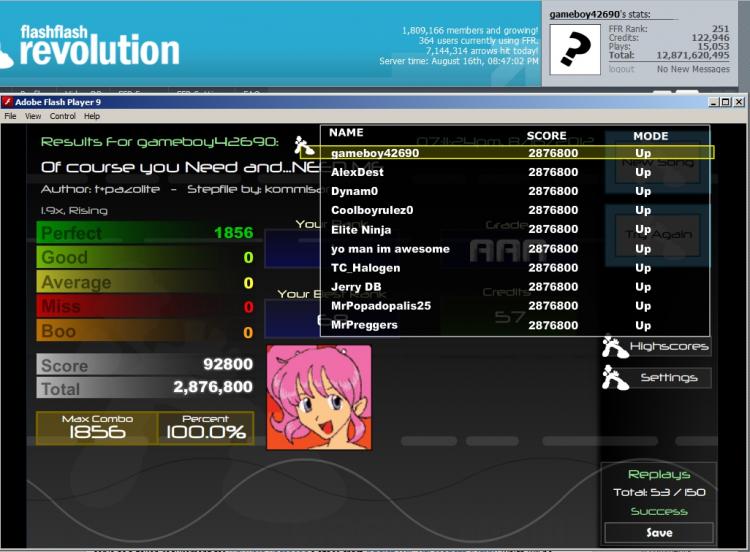Screen dimensions: 750x552
Task: Open the Help menu
Action: [x=92, y=116]
